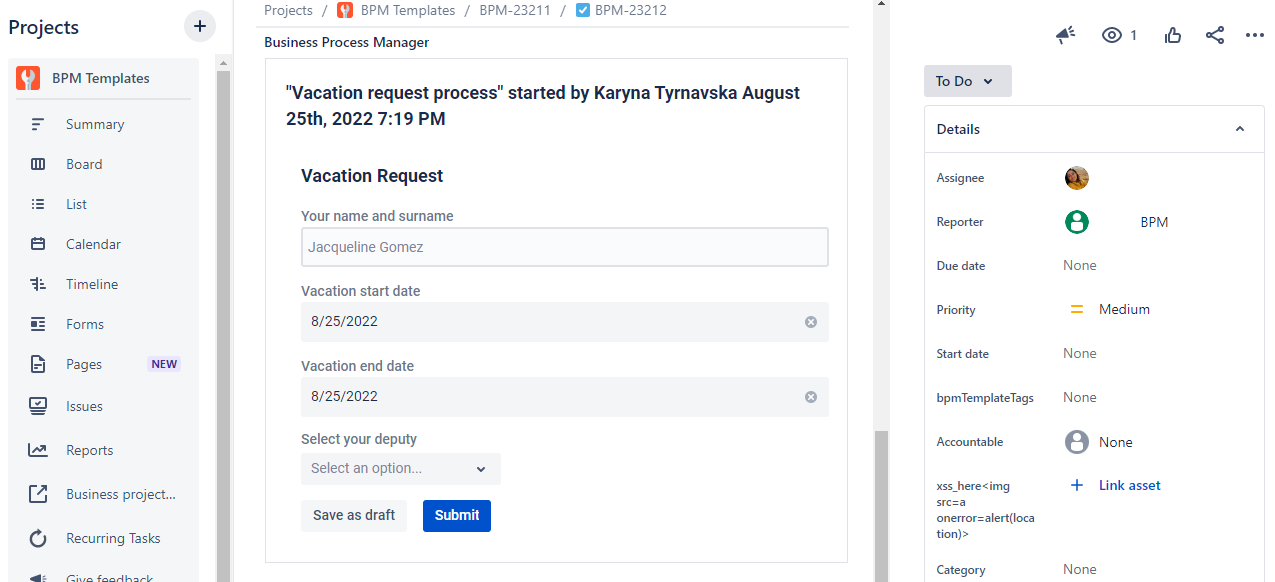This screenshot has width=1275, height=582.
Task: Open the feedback megaphone icon in top toolbar
Action: [x=1066, y=35]
